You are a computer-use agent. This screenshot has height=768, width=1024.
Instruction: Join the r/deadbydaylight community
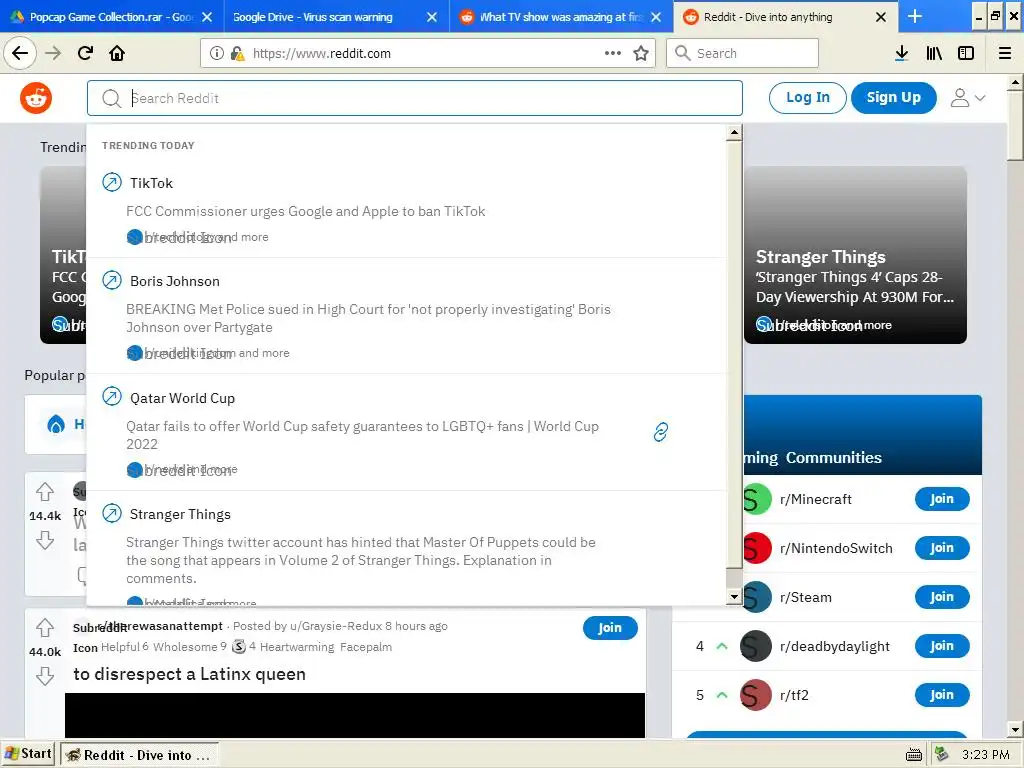942,647
